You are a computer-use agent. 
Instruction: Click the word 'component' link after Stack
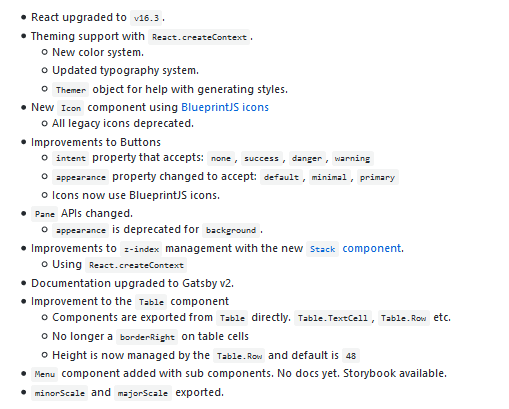[x=371, y=248]
